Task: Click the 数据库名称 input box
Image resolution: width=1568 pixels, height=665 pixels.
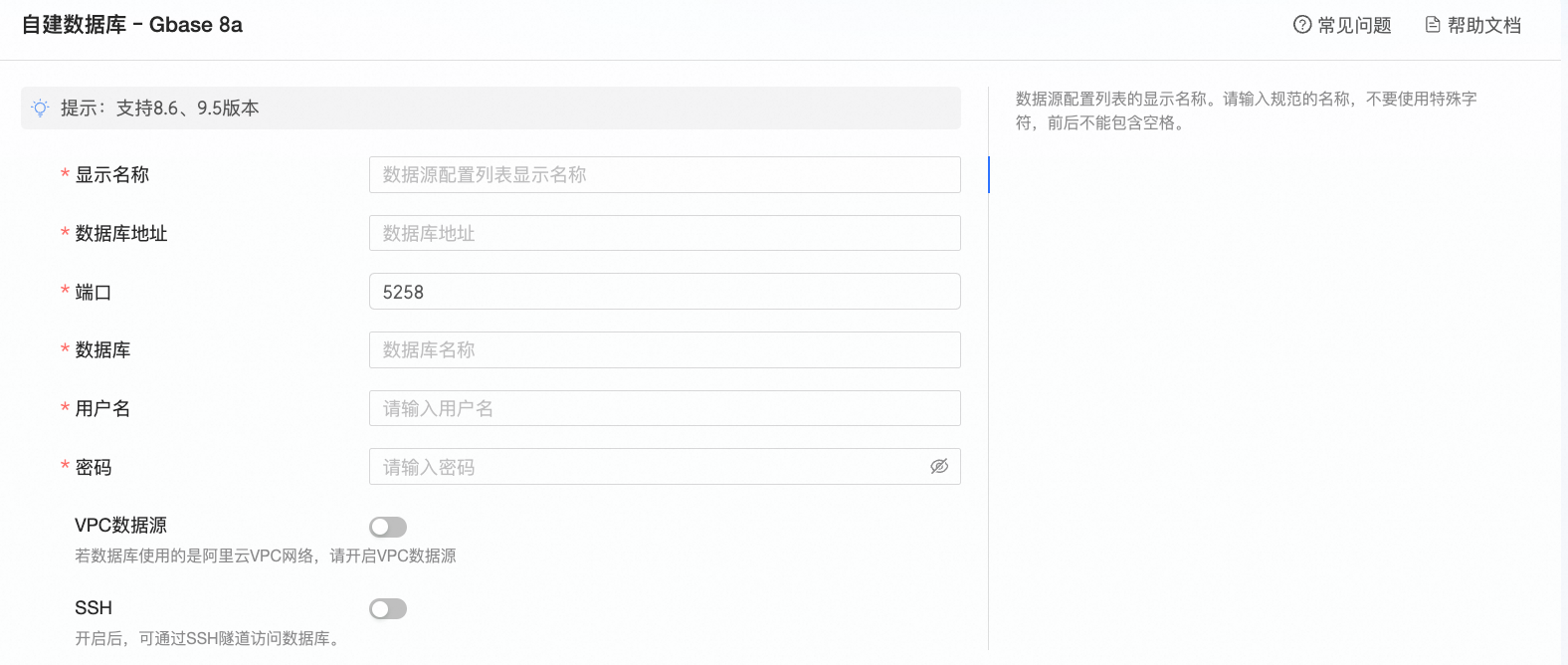Action: (x=664, y=350)
